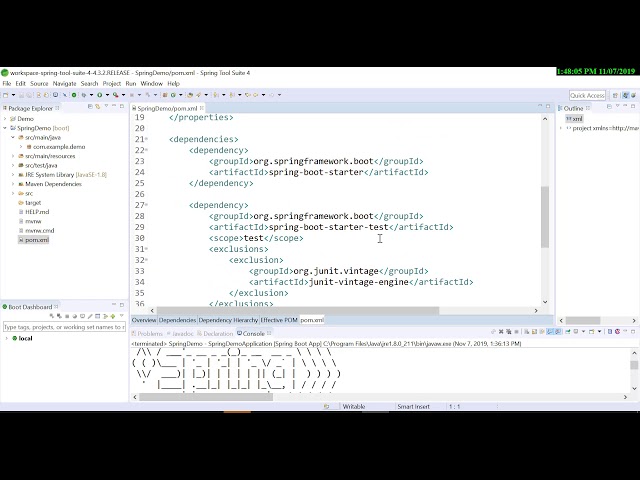Image resolution: width=640 pixels, height=480 pixels.
Task: Open the Display Selected Console dropdown
Action: [x=583, y=331]
